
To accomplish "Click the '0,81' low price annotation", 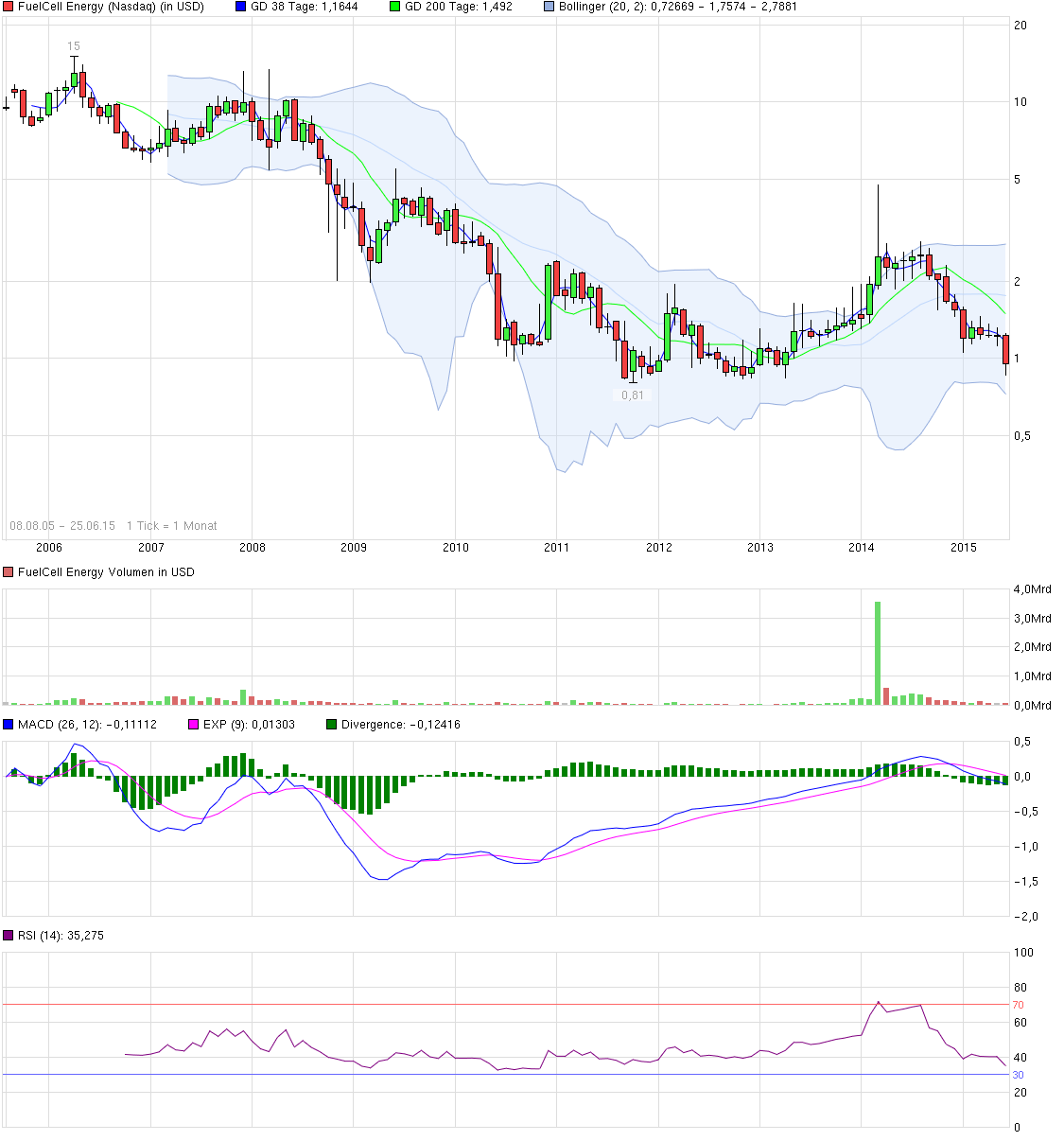I will 633,395.
